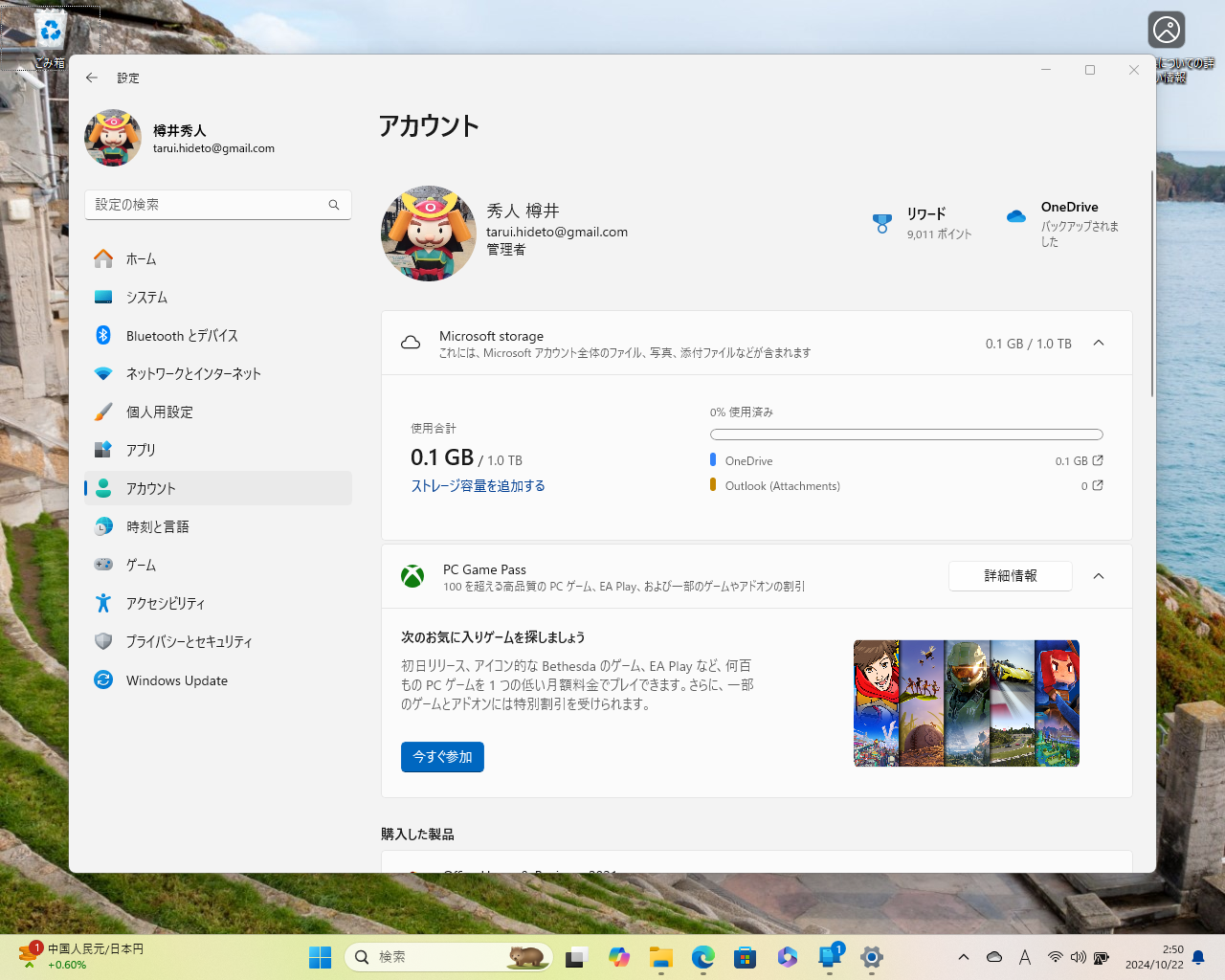The height and width of the screenshot is (980, 1225).
Task: Click the settings window vertical scrollbar
Action: pyautogui.click(x=1152, y=283)
